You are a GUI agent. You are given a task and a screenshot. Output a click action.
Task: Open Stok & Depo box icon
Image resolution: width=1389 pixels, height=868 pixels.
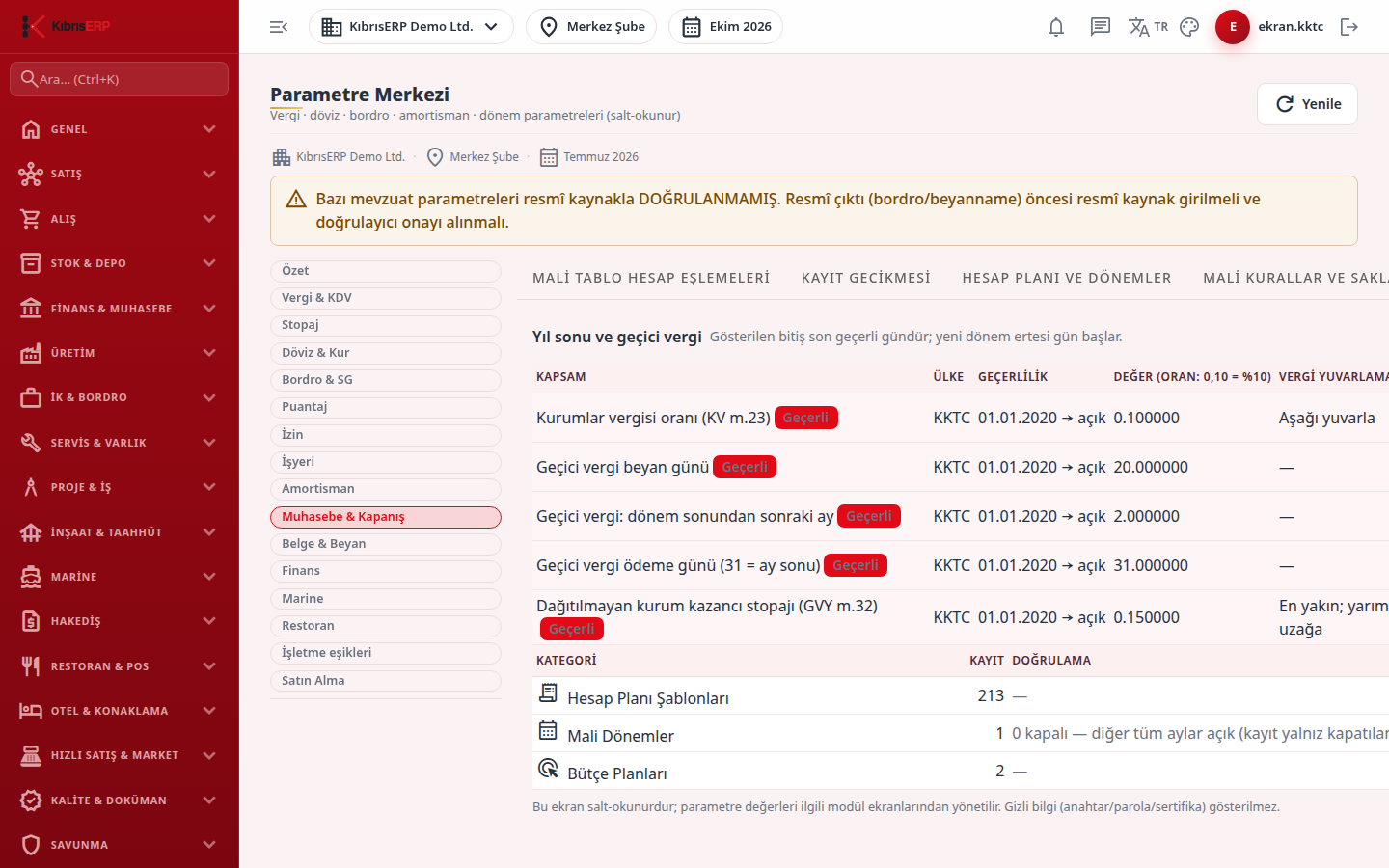31,263
